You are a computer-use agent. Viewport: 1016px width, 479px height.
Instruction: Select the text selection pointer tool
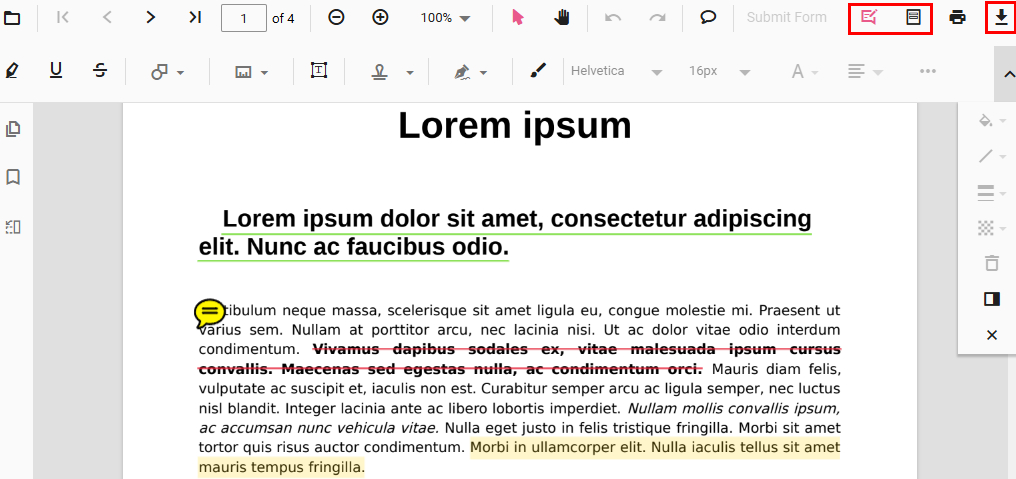pyautogui.click(x=517, y=18)
